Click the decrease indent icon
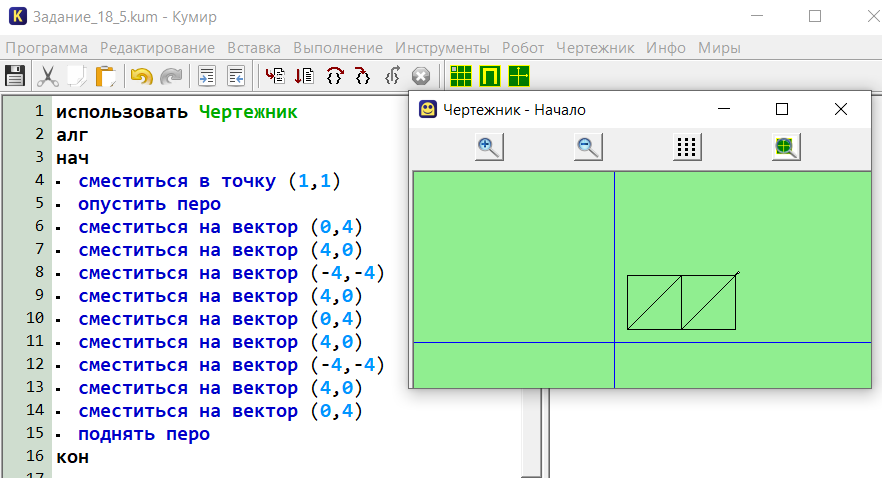This screenshot has height=478, width=882. [236, 76]
